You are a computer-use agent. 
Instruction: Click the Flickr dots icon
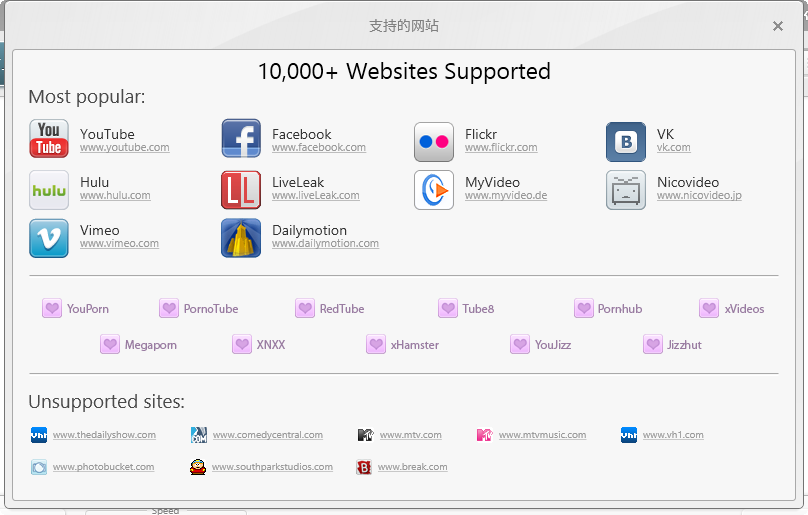[x=434, y=142]
